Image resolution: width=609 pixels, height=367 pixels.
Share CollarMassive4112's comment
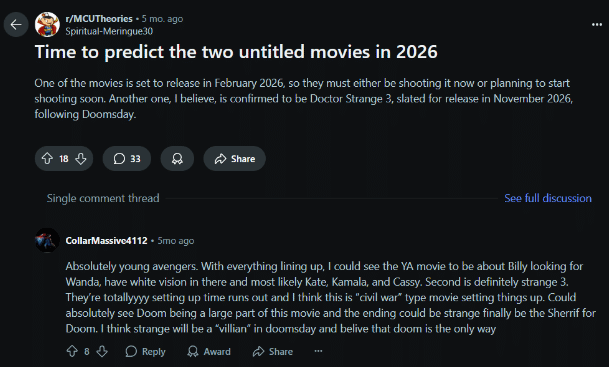(273, 351)
